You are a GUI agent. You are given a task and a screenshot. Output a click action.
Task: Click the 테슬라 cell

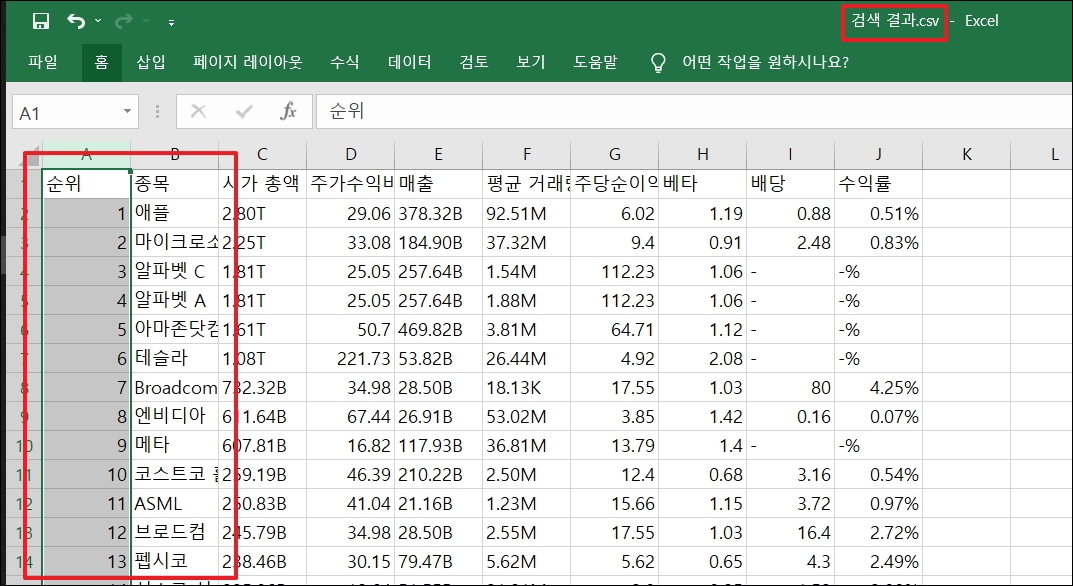click(174, 358)
